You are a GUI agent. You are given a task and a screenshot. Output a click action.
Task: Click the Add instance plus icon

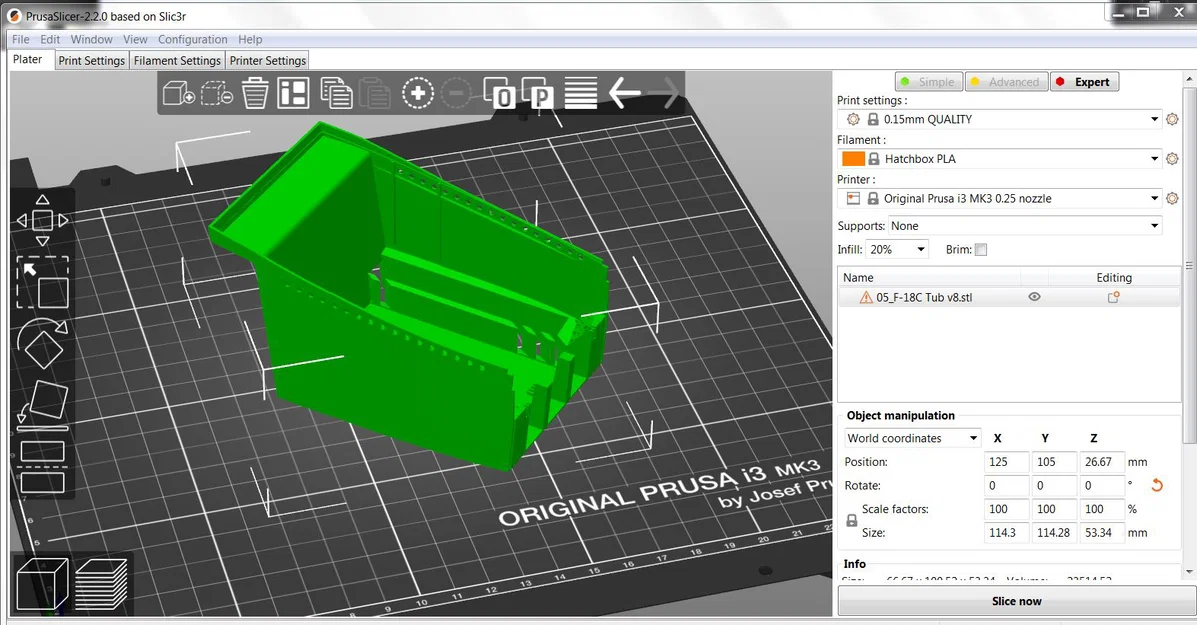(418, 93)
